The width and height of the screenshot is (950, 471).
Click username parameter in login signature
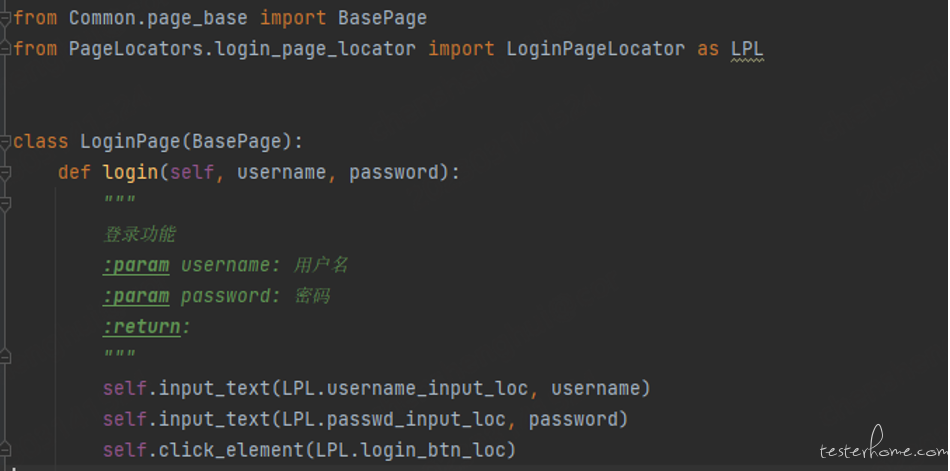pyautogui.click(x=282, y=173)
